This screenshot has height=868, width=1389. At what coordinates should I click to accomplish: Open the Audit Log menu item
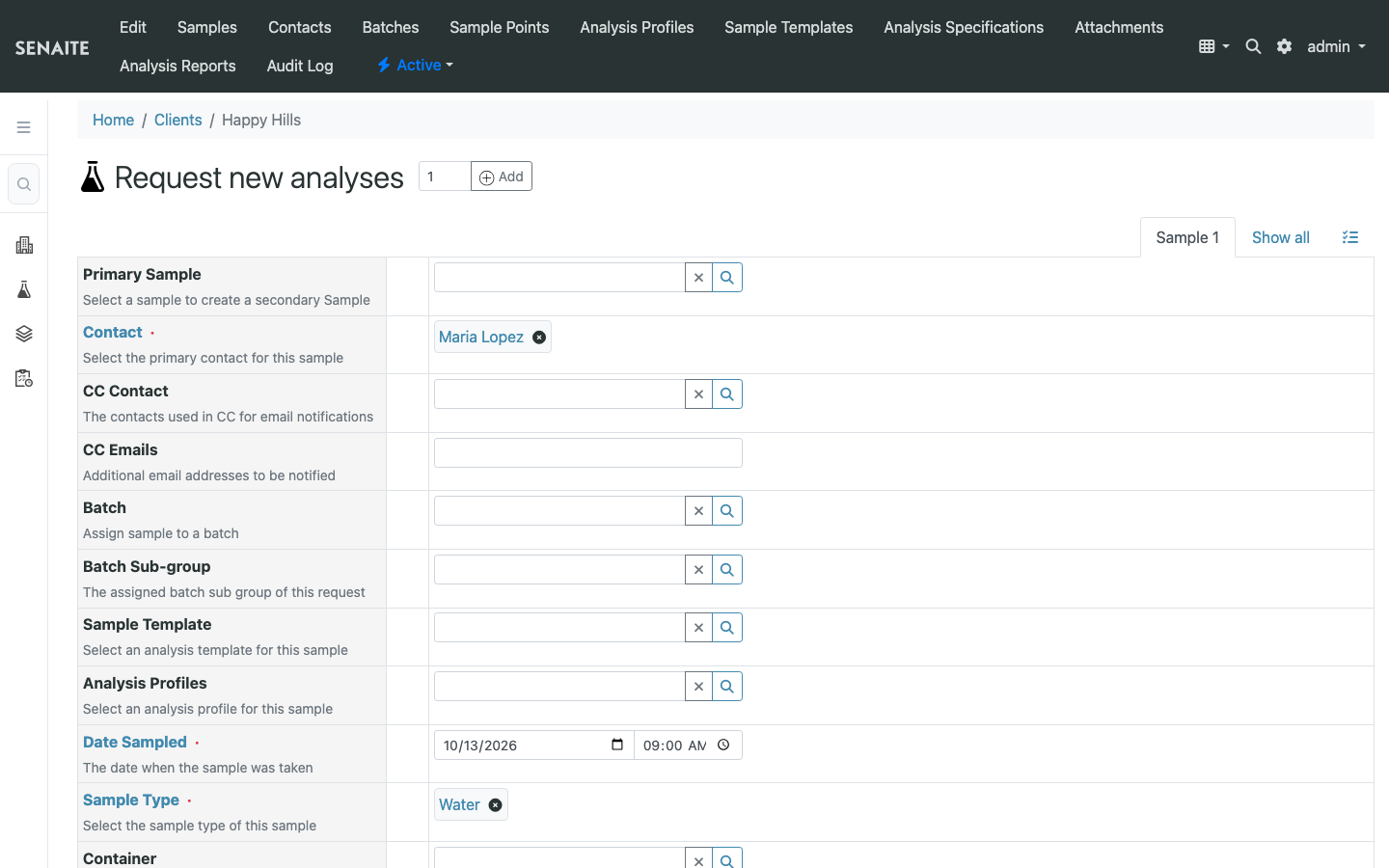coord(300,66)
